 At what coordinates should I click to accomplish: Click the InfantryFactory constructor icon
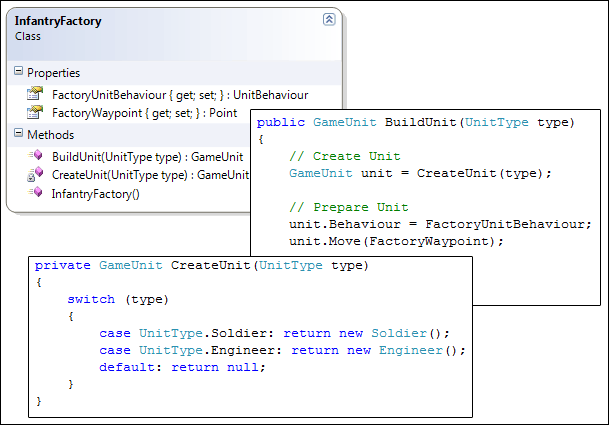35,192
